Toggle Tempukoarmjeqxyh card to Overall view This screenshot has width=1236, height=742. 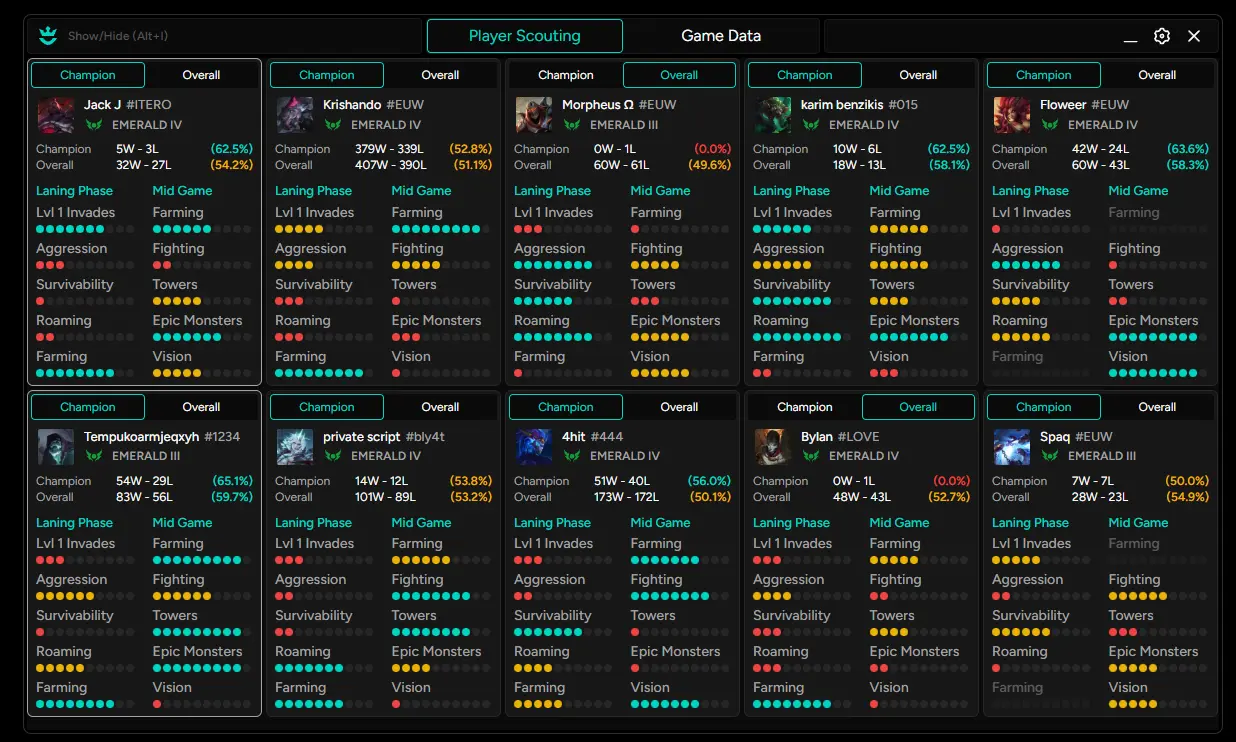[201, 407]
